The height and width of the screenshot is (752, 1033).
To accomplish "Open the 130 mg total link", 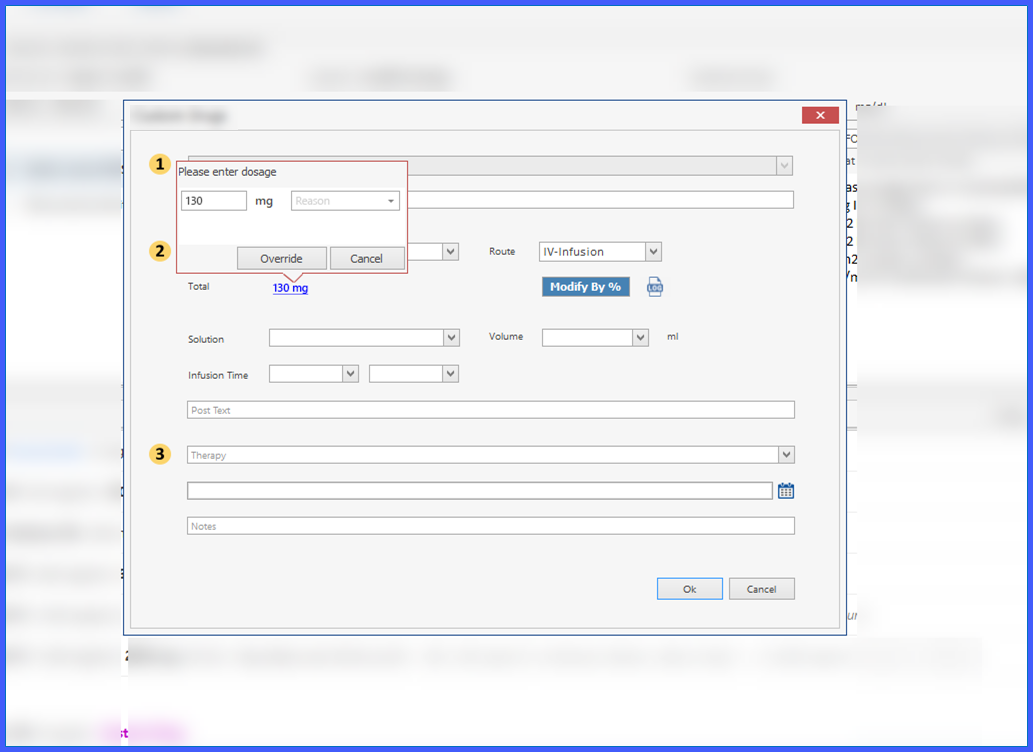I will [x=290, y=288].
